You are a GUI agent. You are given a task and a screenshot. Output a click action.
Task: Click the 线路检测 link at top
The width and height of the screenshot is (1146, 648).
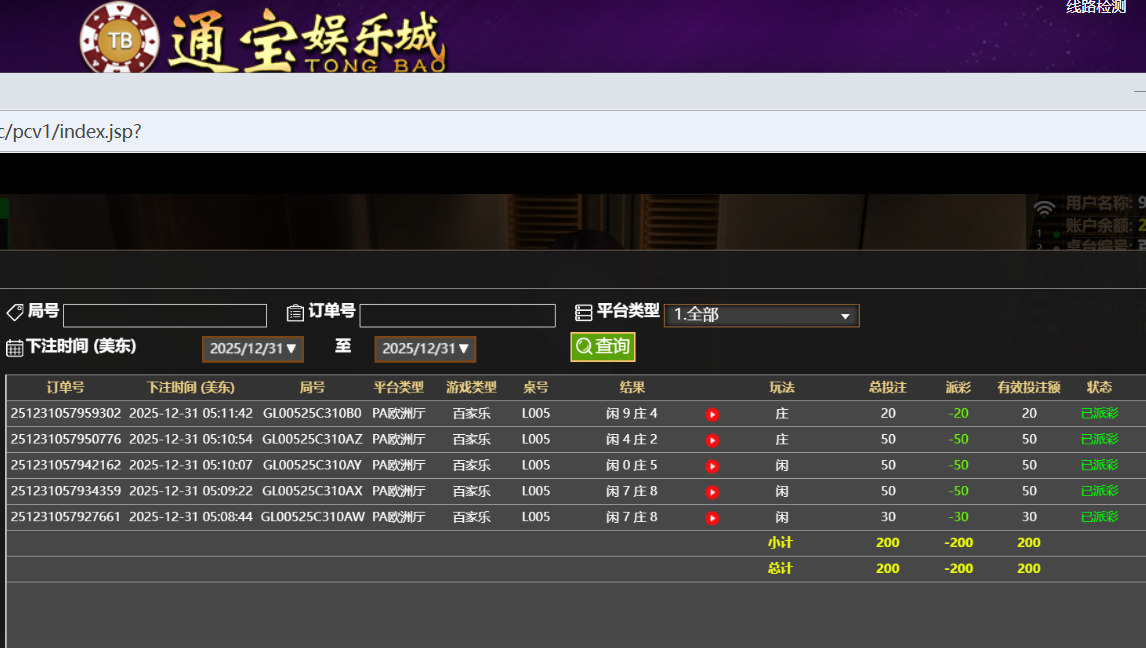(x=1095, y=7)
